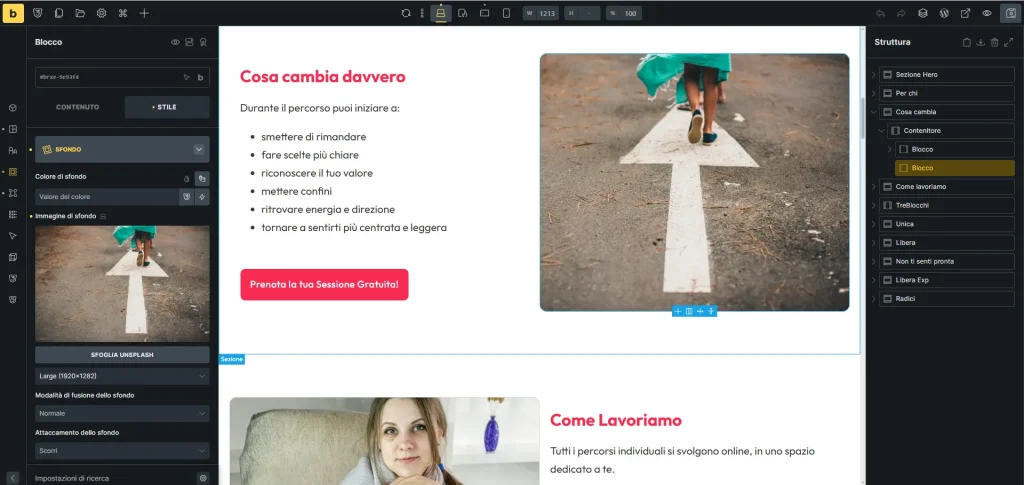Click the undo arrow in top toolbar
1024x485 pixels.
point(880,13)
